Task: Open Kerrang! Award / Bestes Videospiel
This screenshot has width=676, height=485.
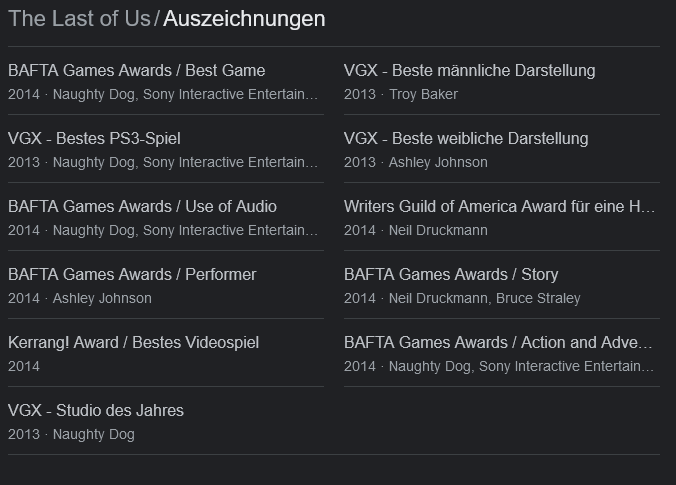Action: pyautogui.click(x=133, y=343)
